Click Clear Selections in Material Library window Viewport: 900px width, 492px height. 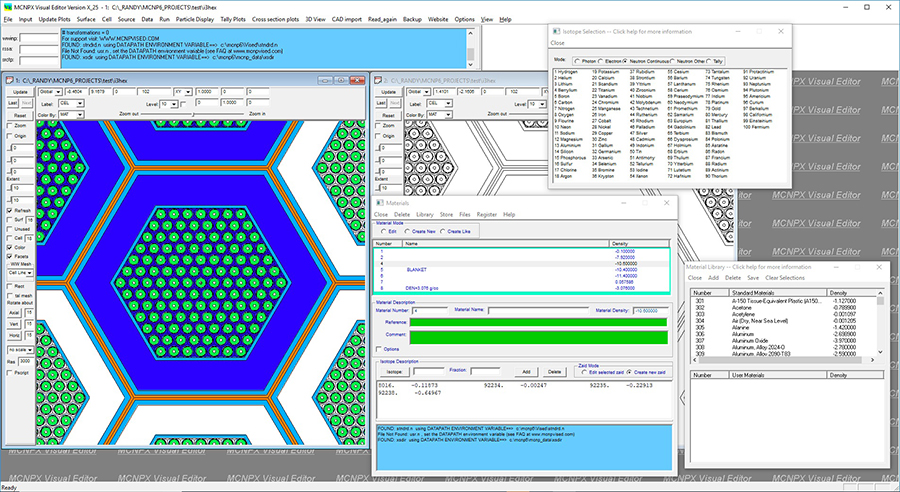click(785, 278)
